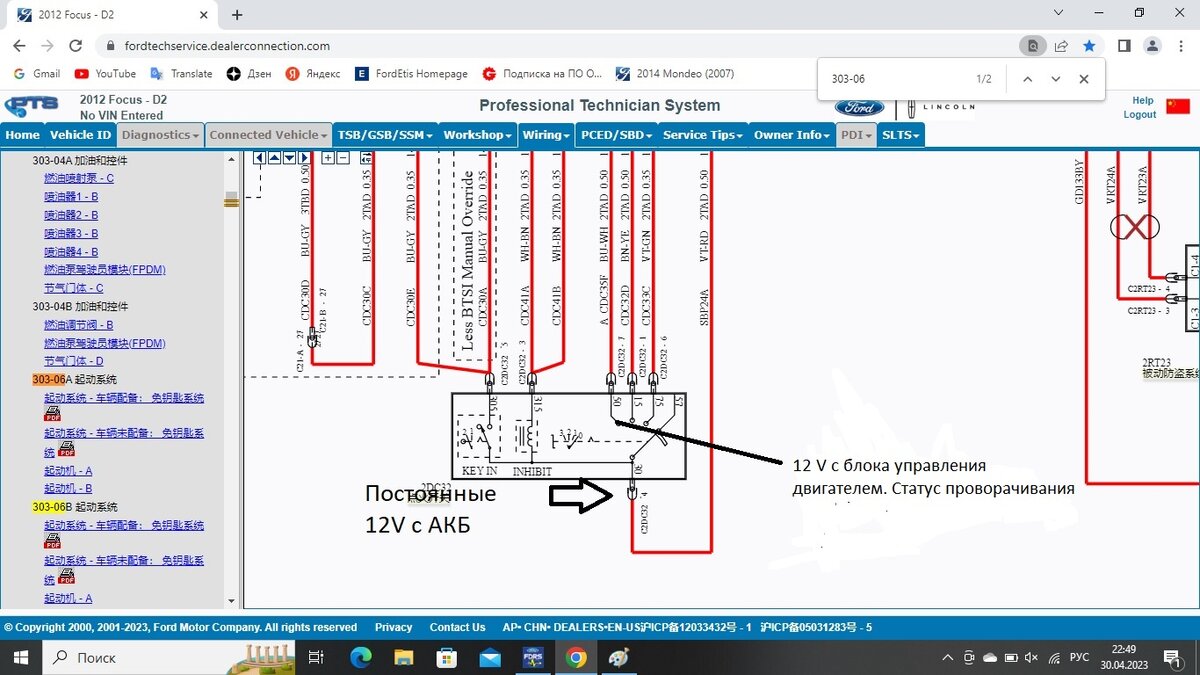This screenshot has width=1200, height=675.
Task: Pan the wiring diagram up
Action: 274,158
